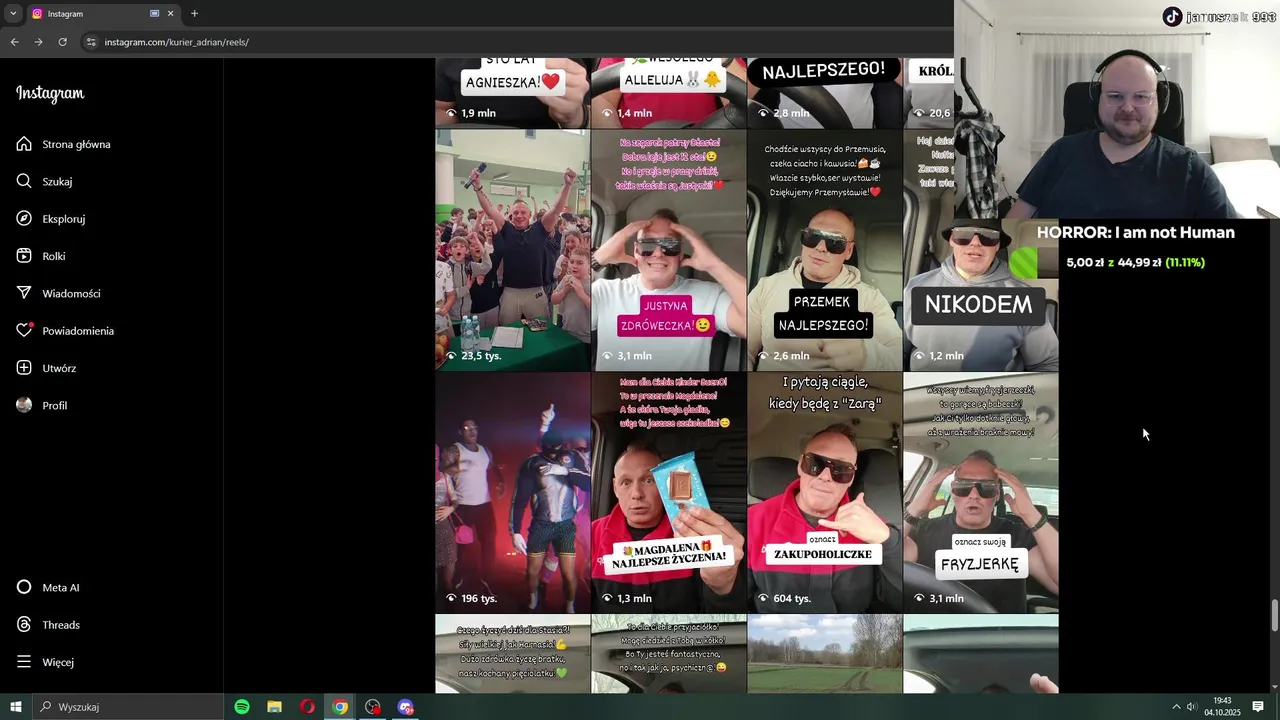Screen dimensions: 1280x720
Task: Click the Wyszukaj taskbar search box
Action: [128, 707]
